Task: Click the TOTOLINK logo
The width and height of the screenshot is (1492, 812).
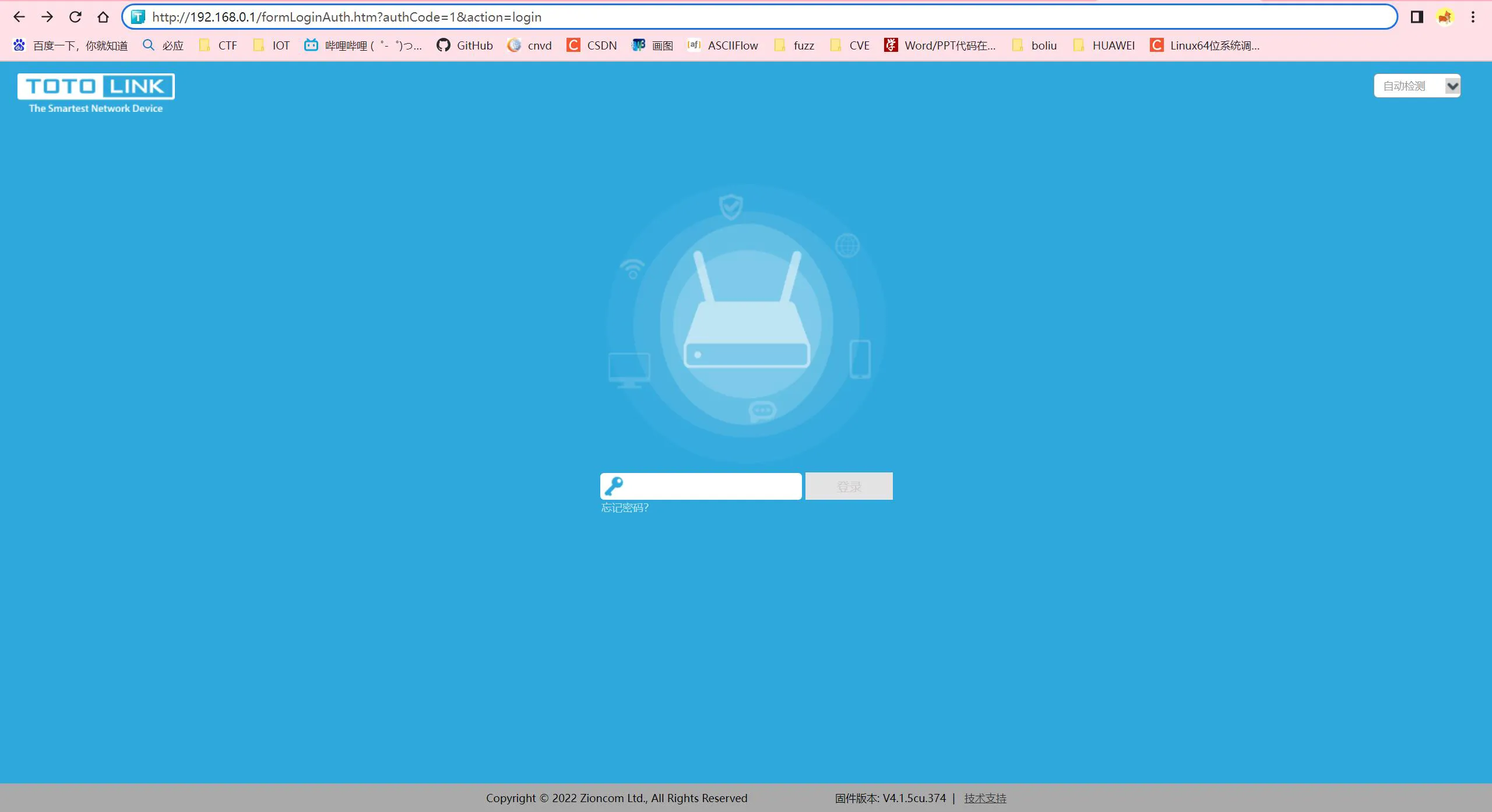Action: pos(96,93)
